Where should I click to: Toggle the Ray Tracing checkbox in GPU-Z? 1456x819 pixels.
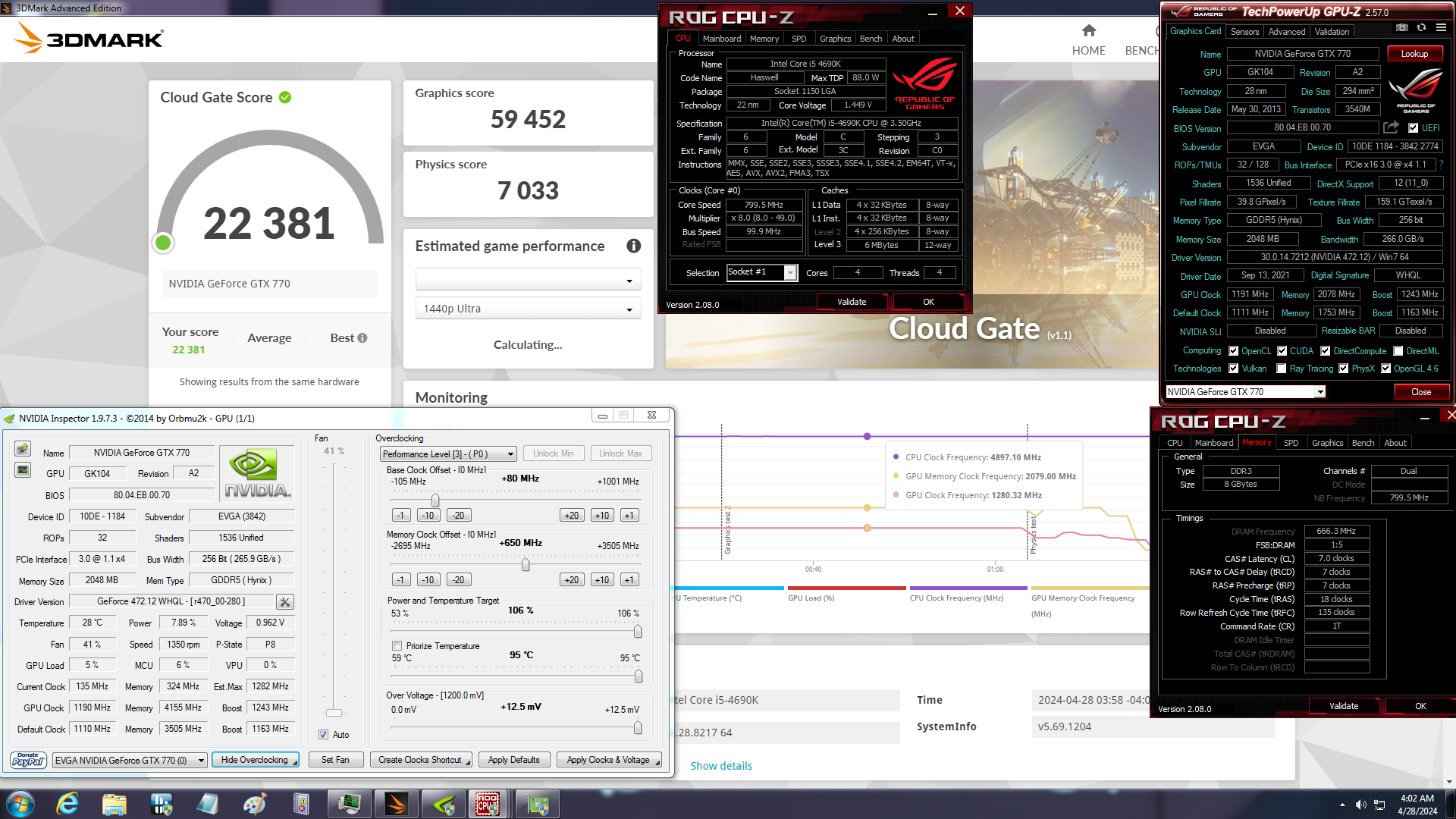click(1282, 369)
